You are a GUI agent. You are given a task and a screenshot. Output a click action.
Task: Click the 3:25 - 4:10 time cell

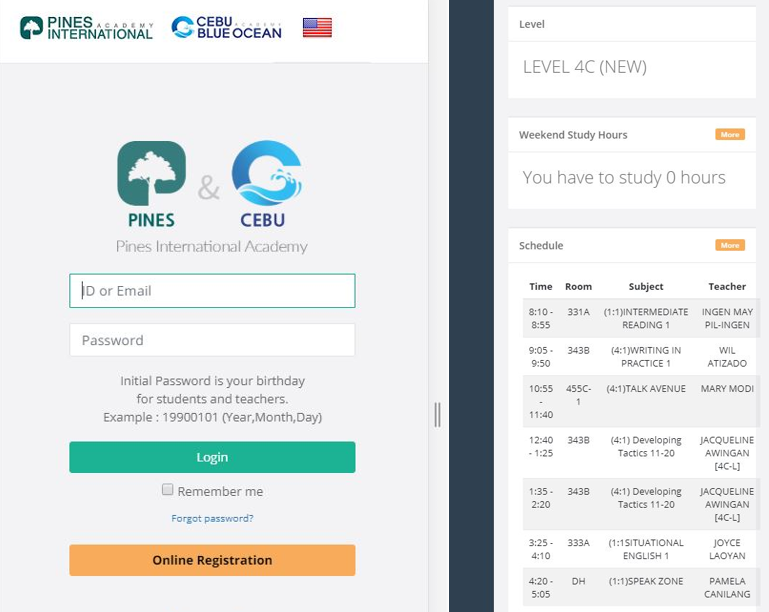540,549
